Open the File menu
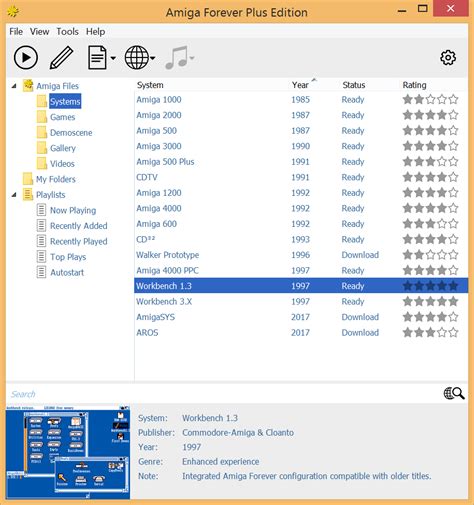The image size is (474, 505). 16,32
